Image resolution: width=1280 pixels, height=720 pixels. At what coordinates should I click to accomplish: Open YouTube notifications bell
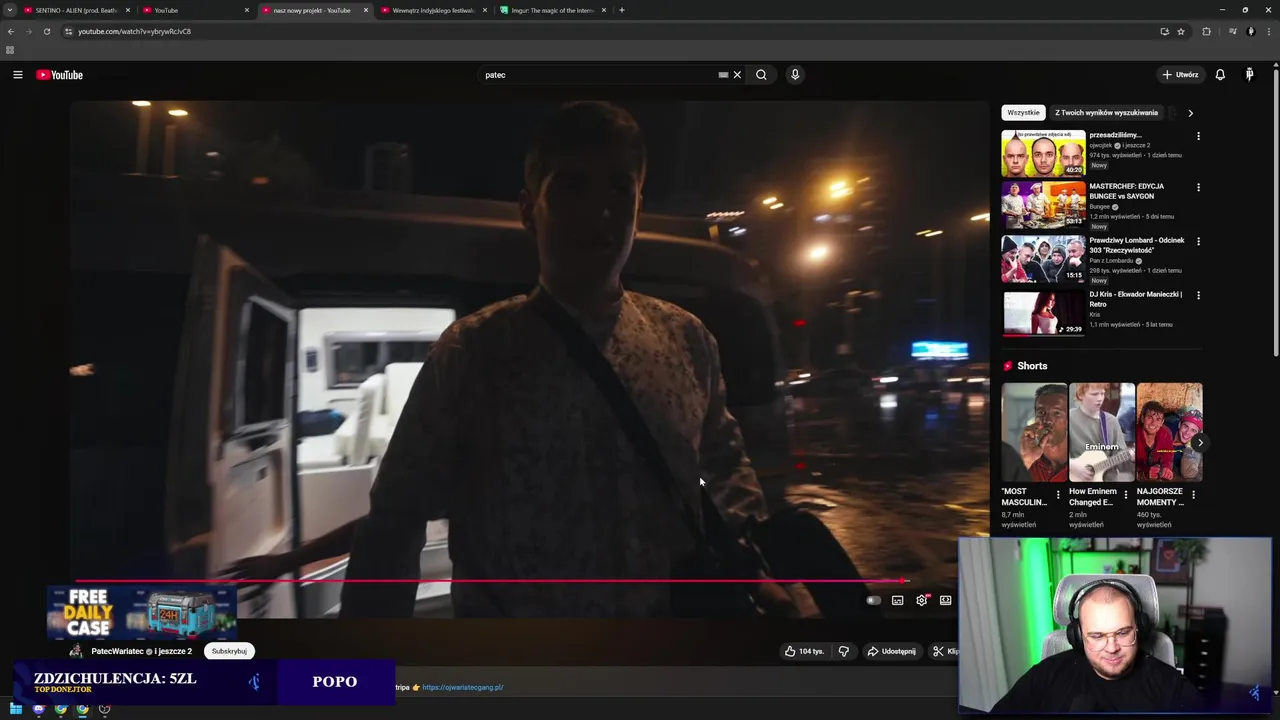tap(1220, 75)
